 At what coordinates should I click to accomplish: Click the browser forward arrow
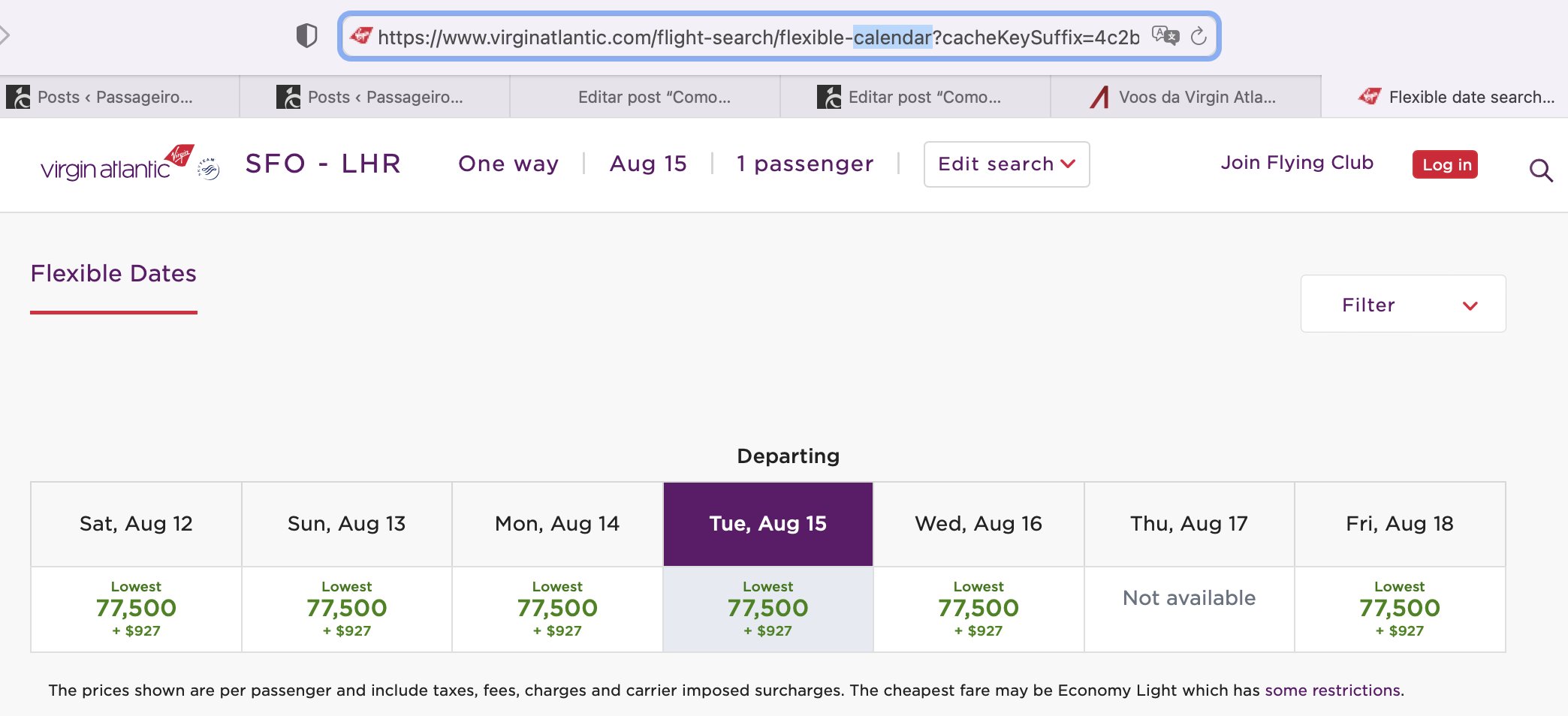click(5, 35)
